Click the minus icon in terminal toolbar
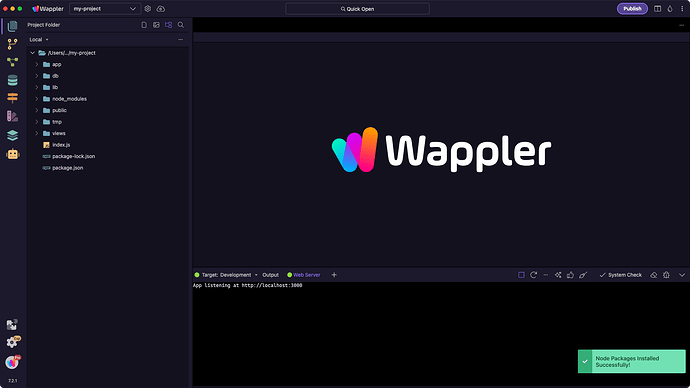The image size is (690, 388). 546,275
